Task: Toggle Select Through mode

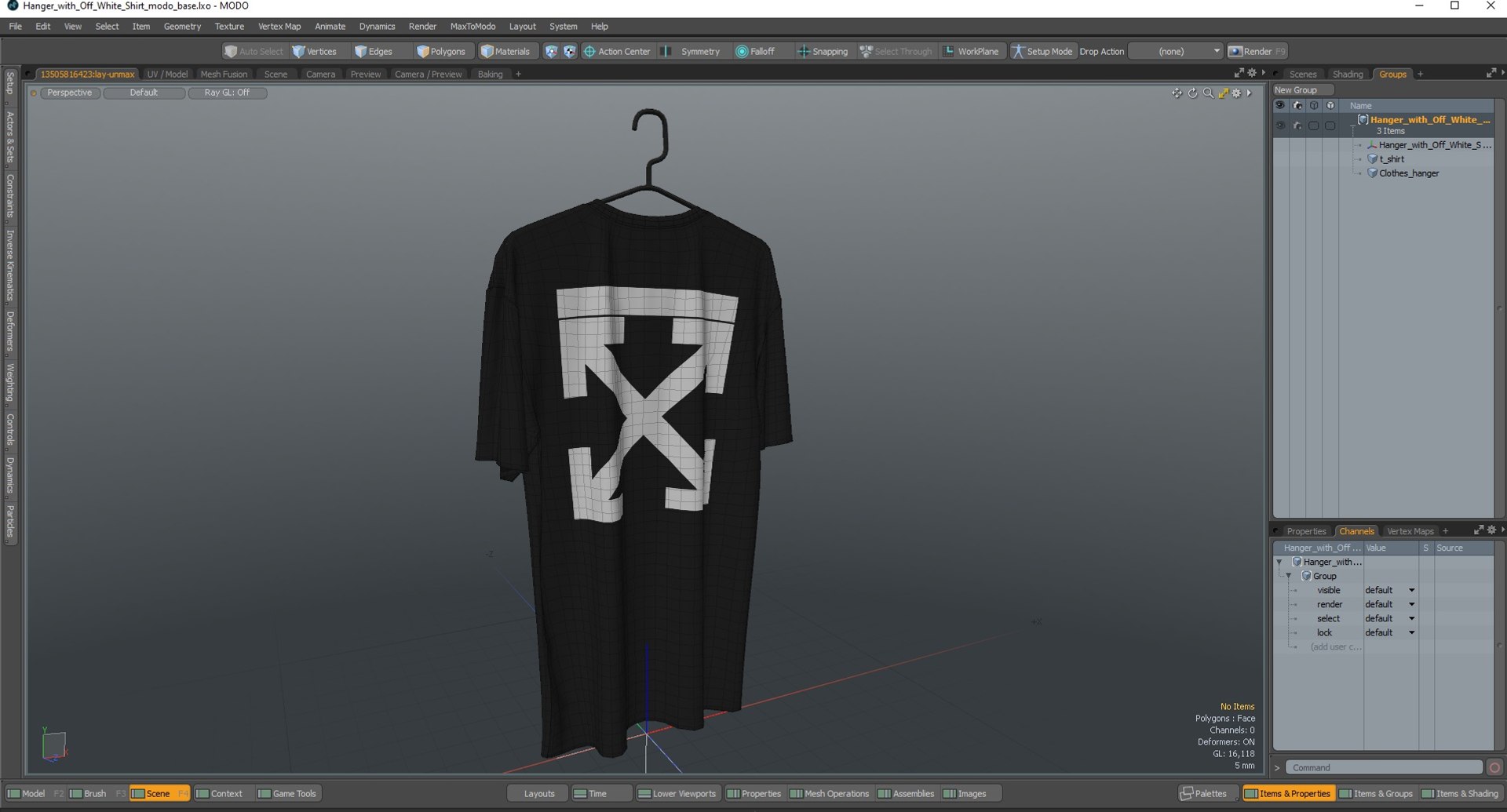Action: pos(896,52)
